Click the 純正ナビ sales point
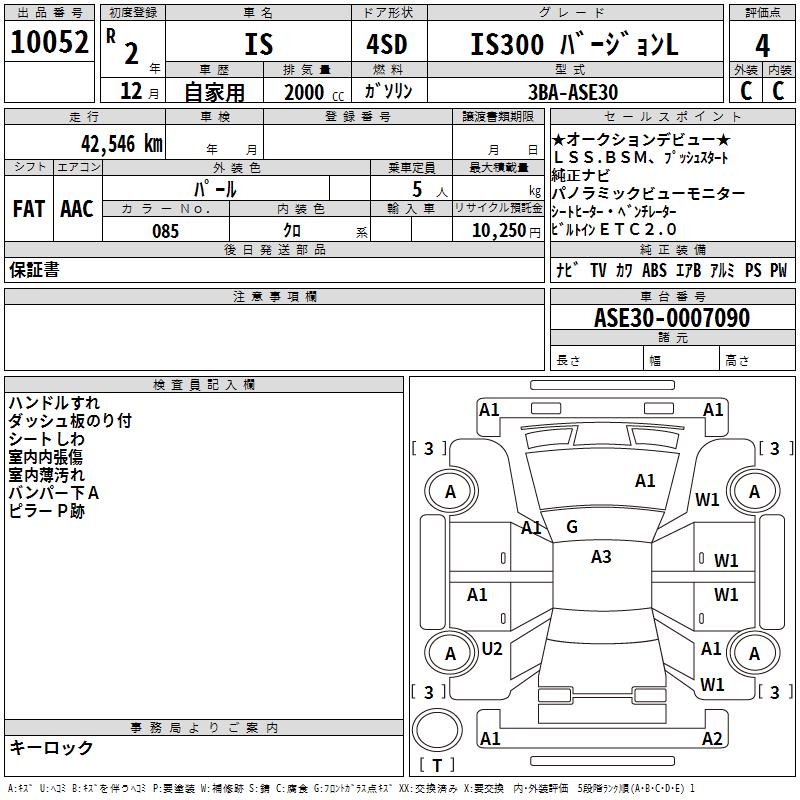 (581, 176)
